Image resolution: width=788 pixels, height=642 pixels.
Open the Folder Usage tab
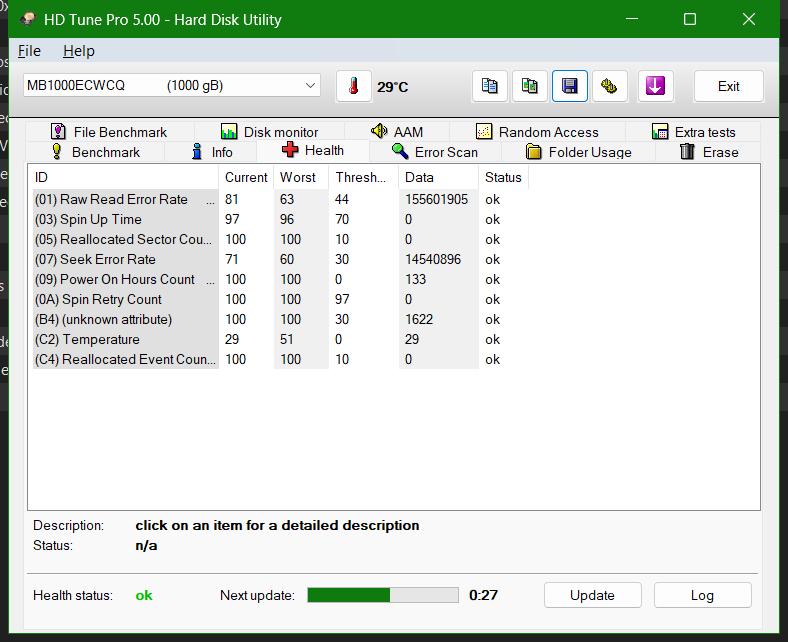[578, 152]
